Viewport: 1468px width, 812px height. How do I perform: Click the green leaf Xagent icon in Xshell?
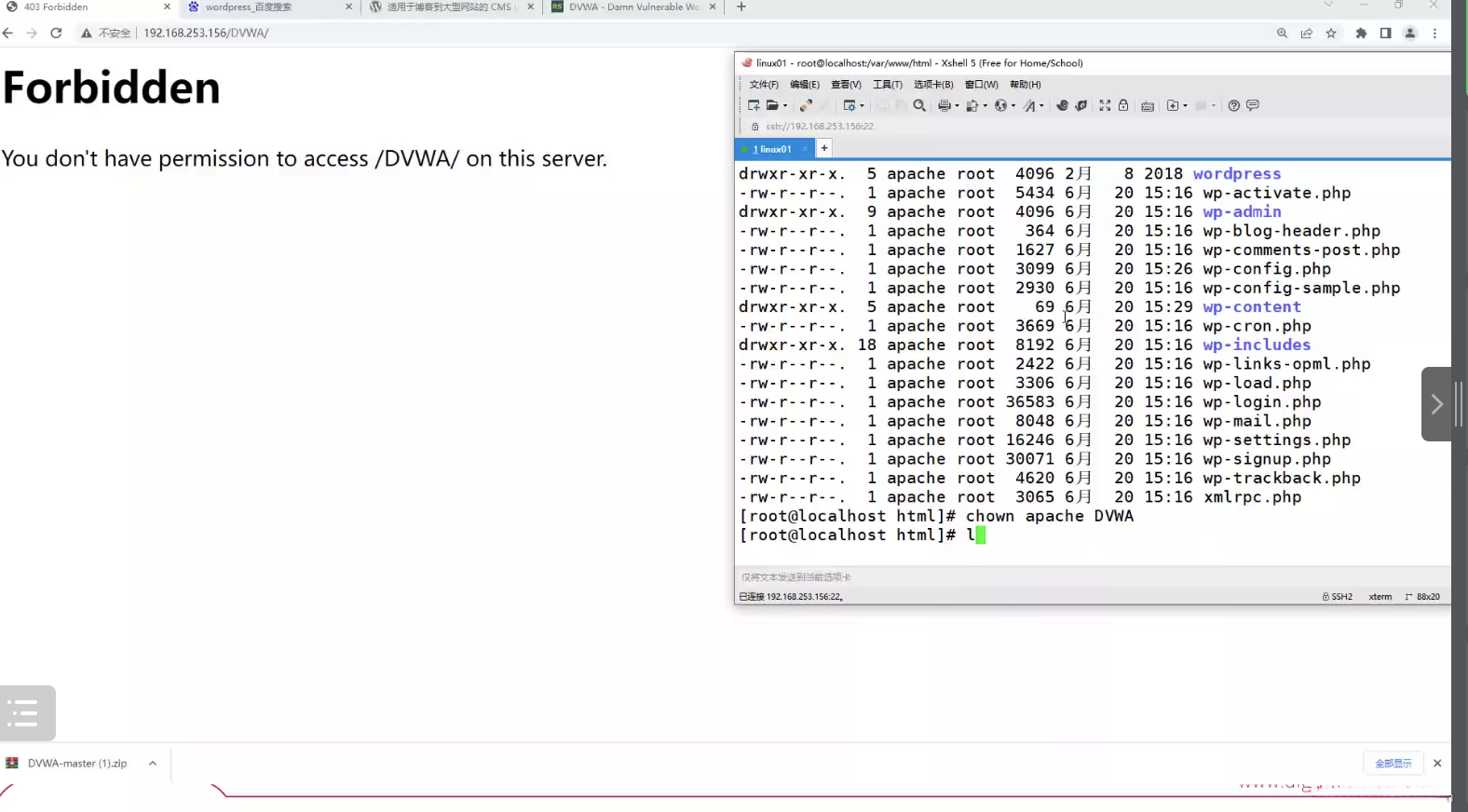[x=1081, y=106]
